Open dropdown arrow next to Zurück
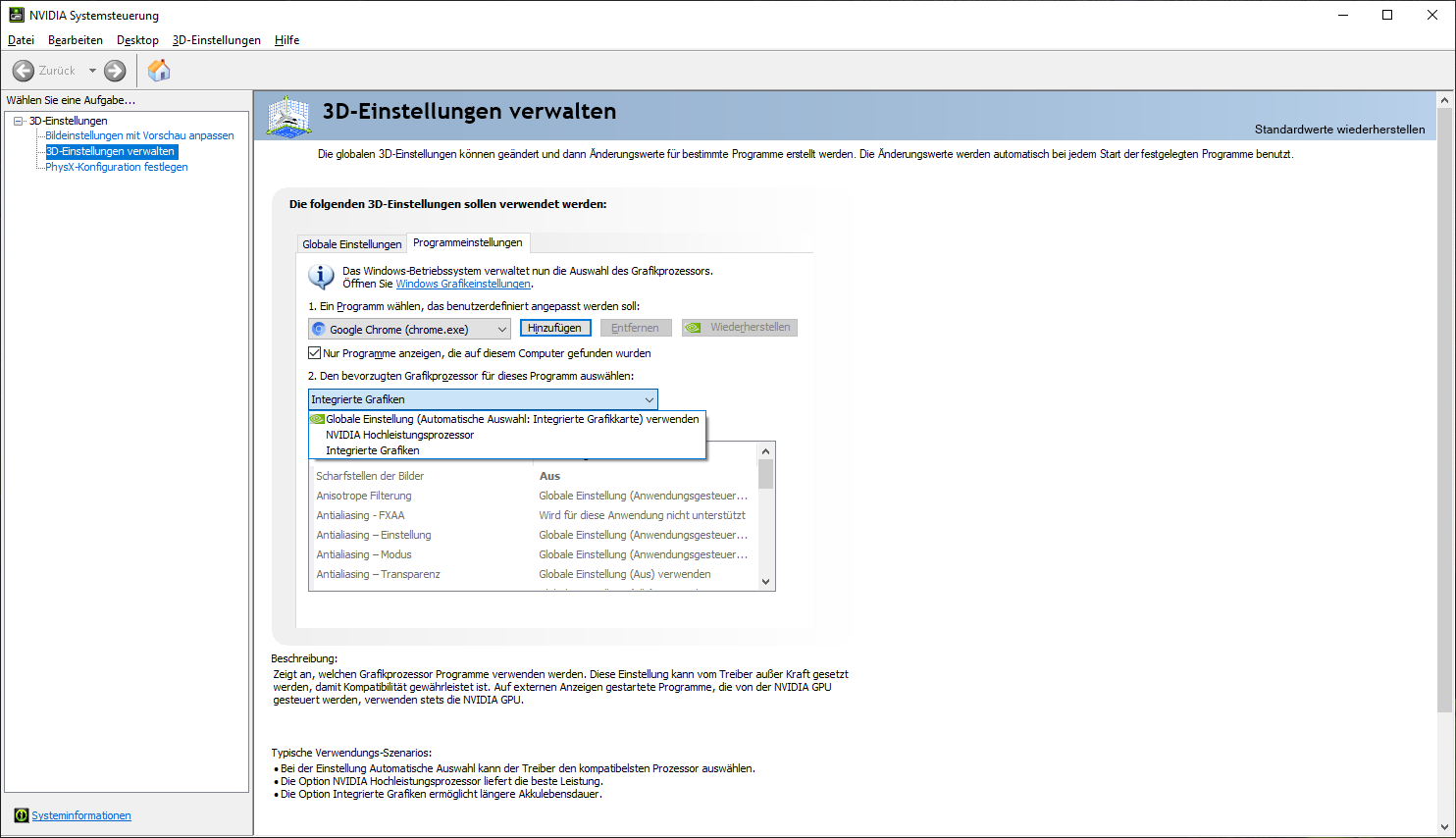This screenshot has width=1456, height=838. 92,71
